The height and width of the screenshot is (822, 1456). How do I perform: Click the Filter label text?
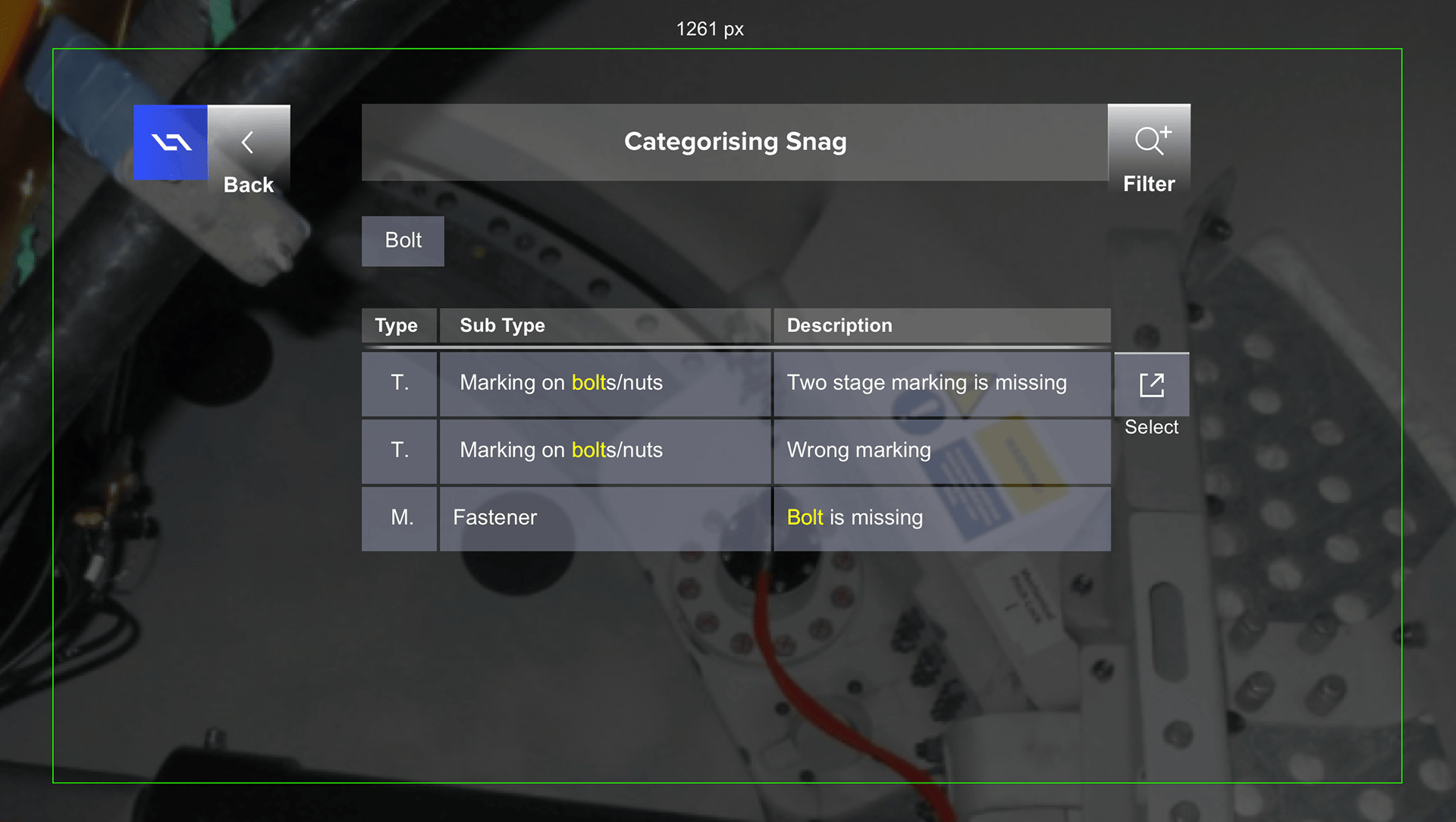[1149, 184]
